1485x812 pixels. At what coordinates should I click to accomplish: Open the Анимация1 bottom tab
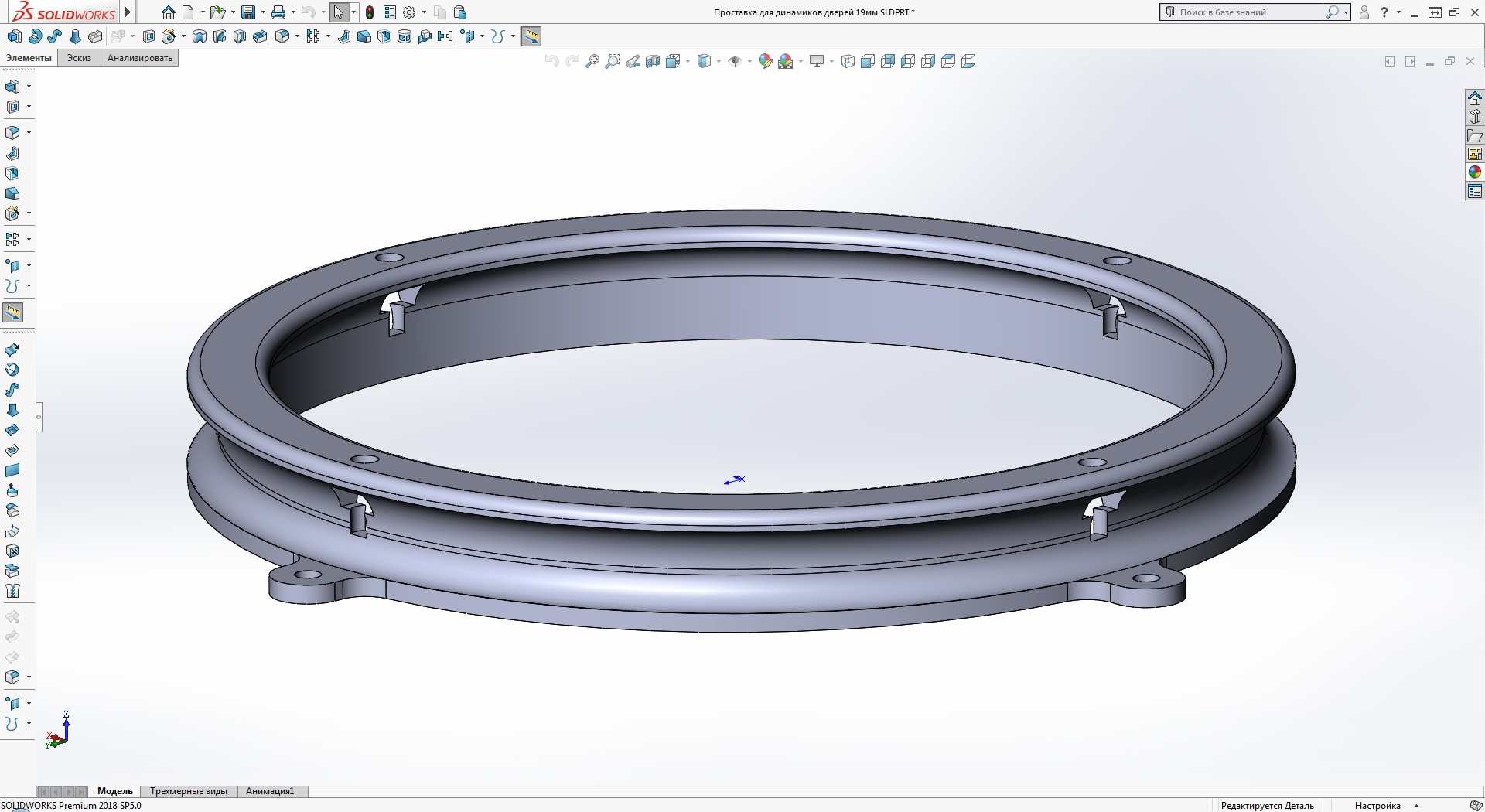270,791
